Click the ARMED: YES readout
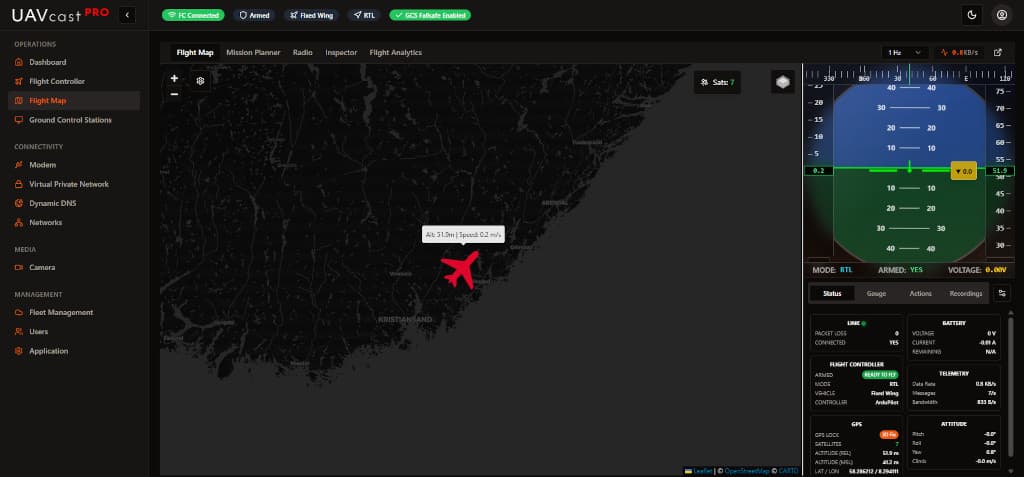 pyautogui.click(x=901, y=270)
